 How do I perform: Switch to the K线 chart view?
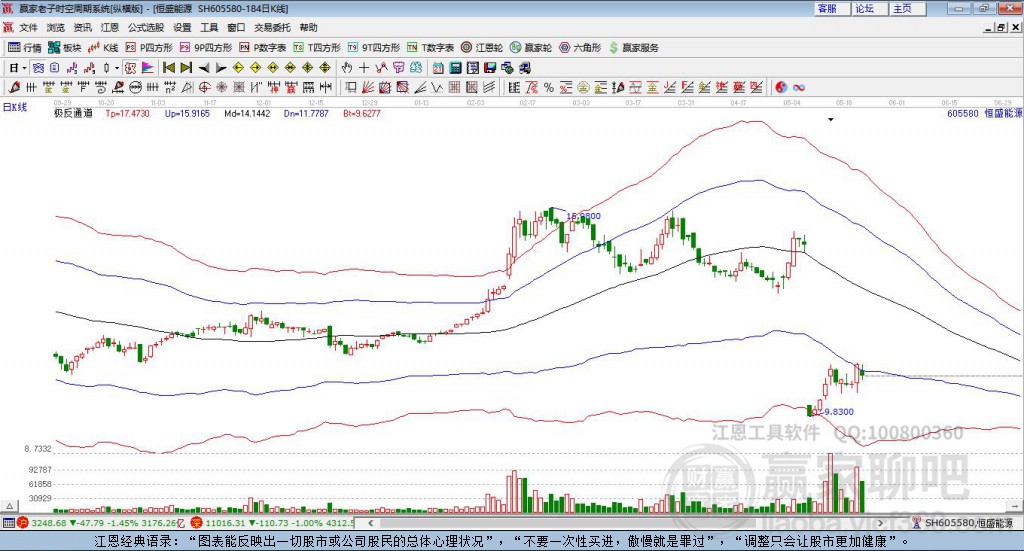pos(103,48)
